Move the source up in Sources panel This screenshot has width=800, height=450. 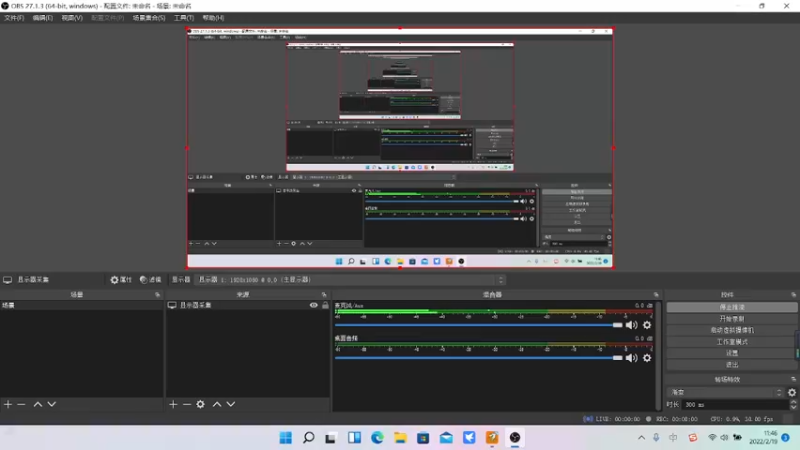click(x=217, y=404)
